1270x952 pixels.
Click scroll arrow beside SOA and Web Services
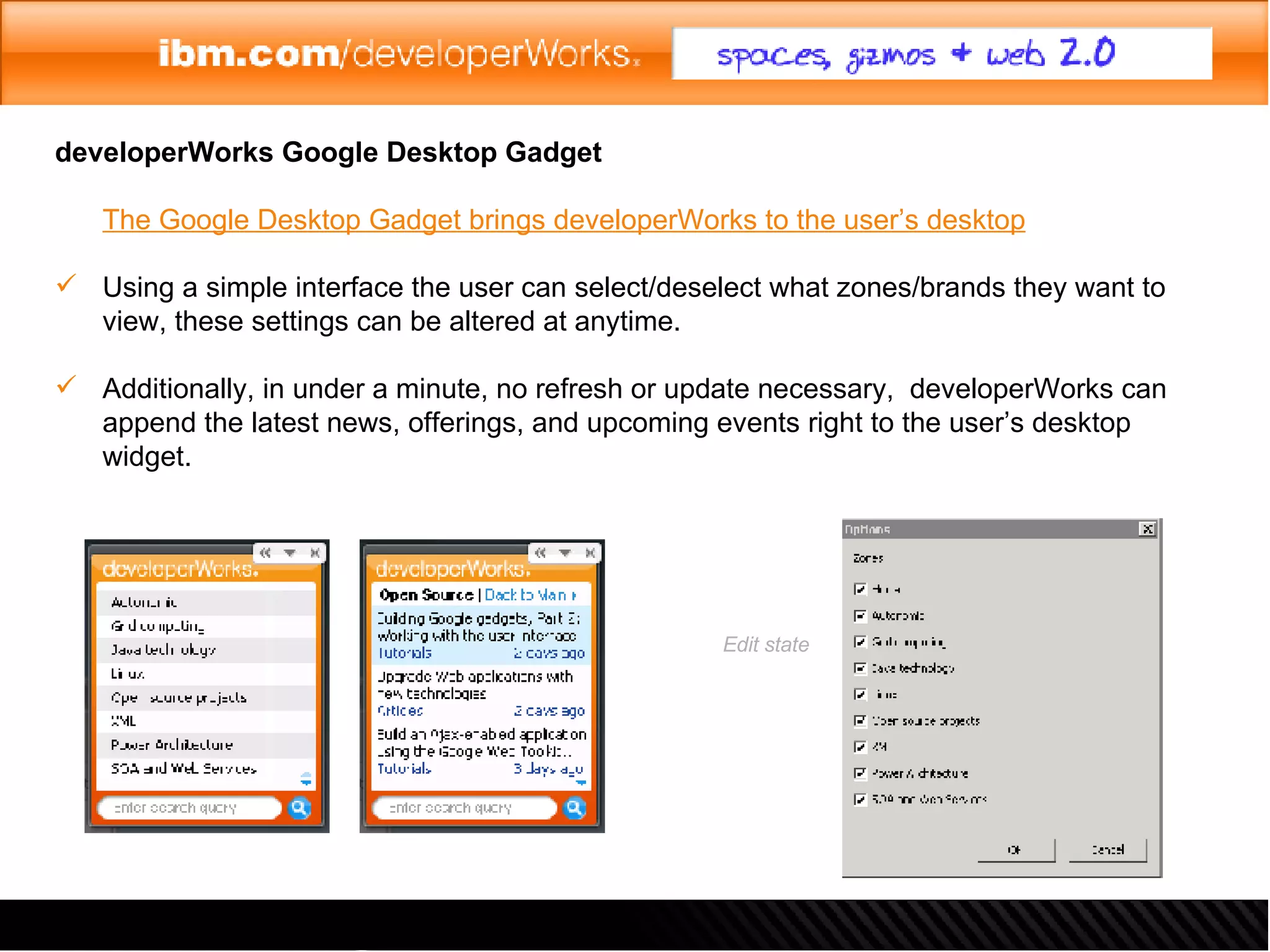tap(306, 779)
